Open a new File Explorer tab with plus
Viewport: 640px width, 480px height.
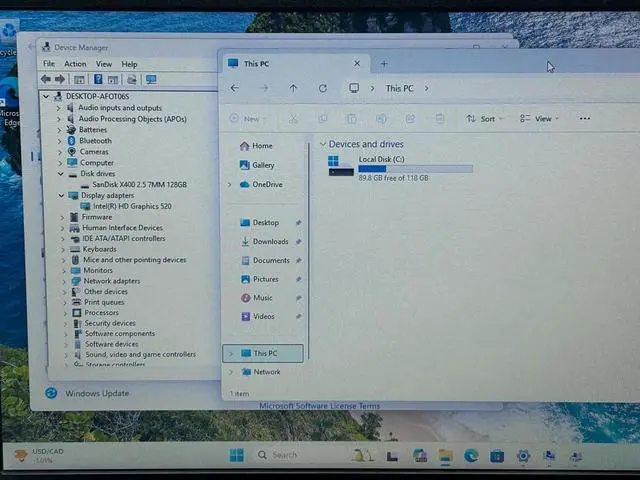pos(384,64)
